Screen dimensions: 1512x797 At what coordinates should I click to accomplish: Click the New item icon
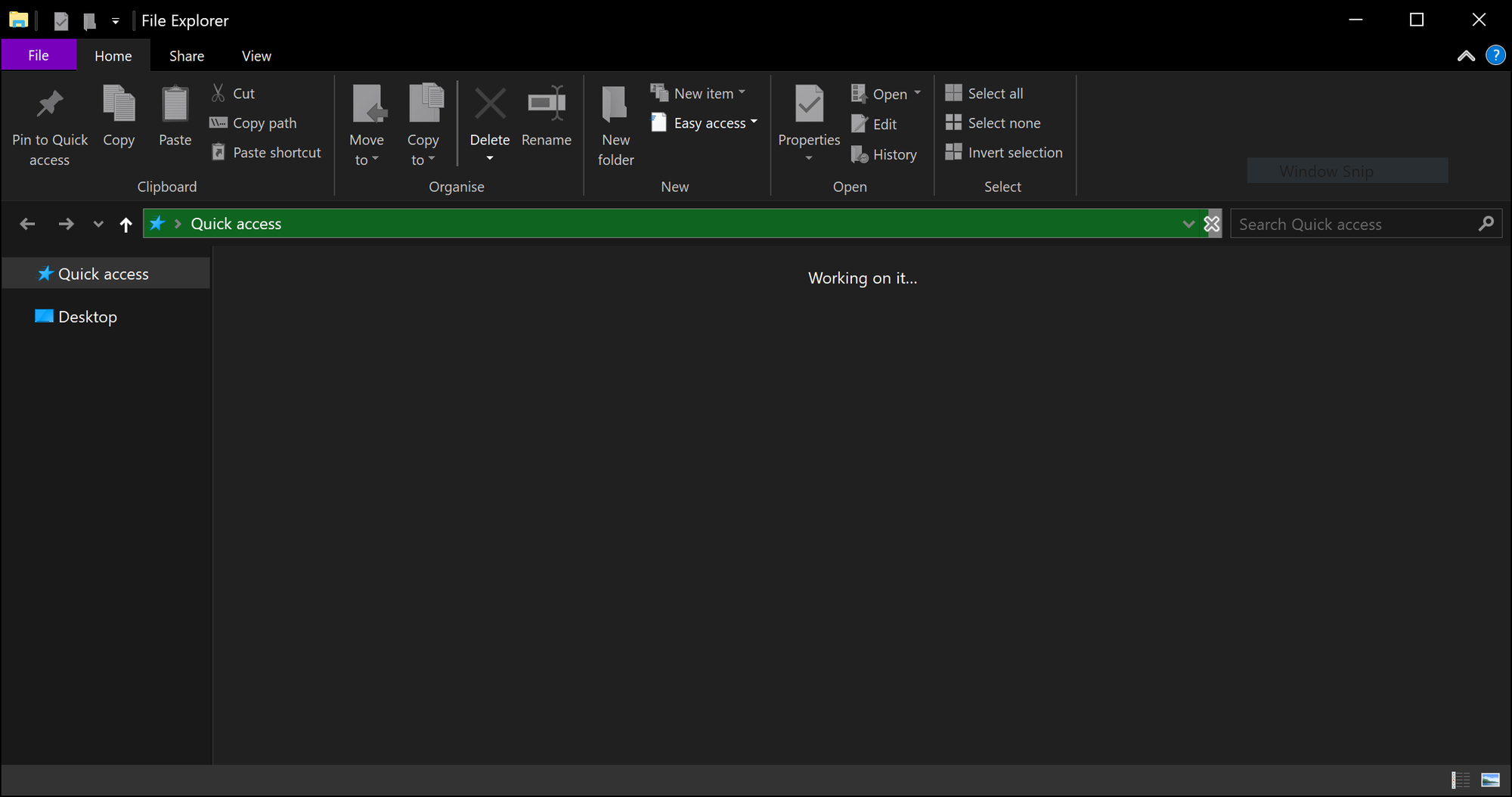659,92
